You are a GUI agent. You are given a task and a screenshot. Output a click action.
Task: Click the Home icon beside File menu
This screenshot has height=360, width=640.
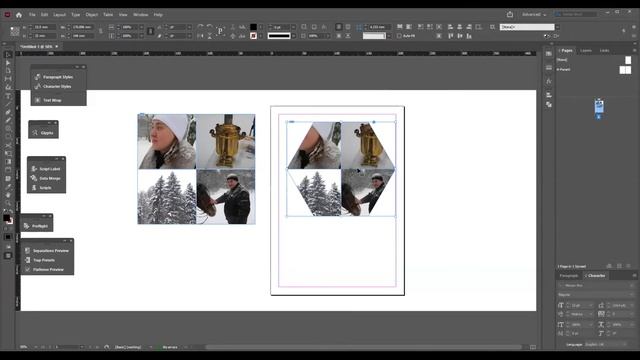point(19,15)
